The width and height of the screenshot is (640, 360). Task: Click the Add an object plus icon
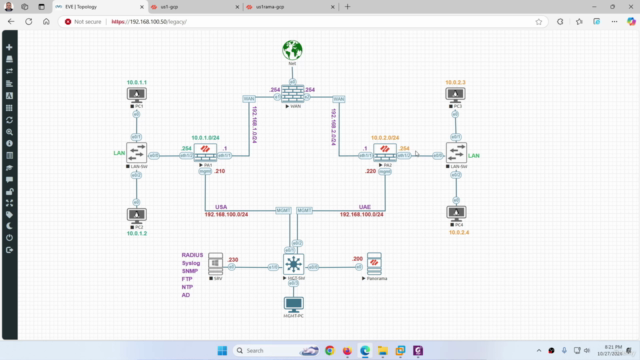[x=9, y=47]
